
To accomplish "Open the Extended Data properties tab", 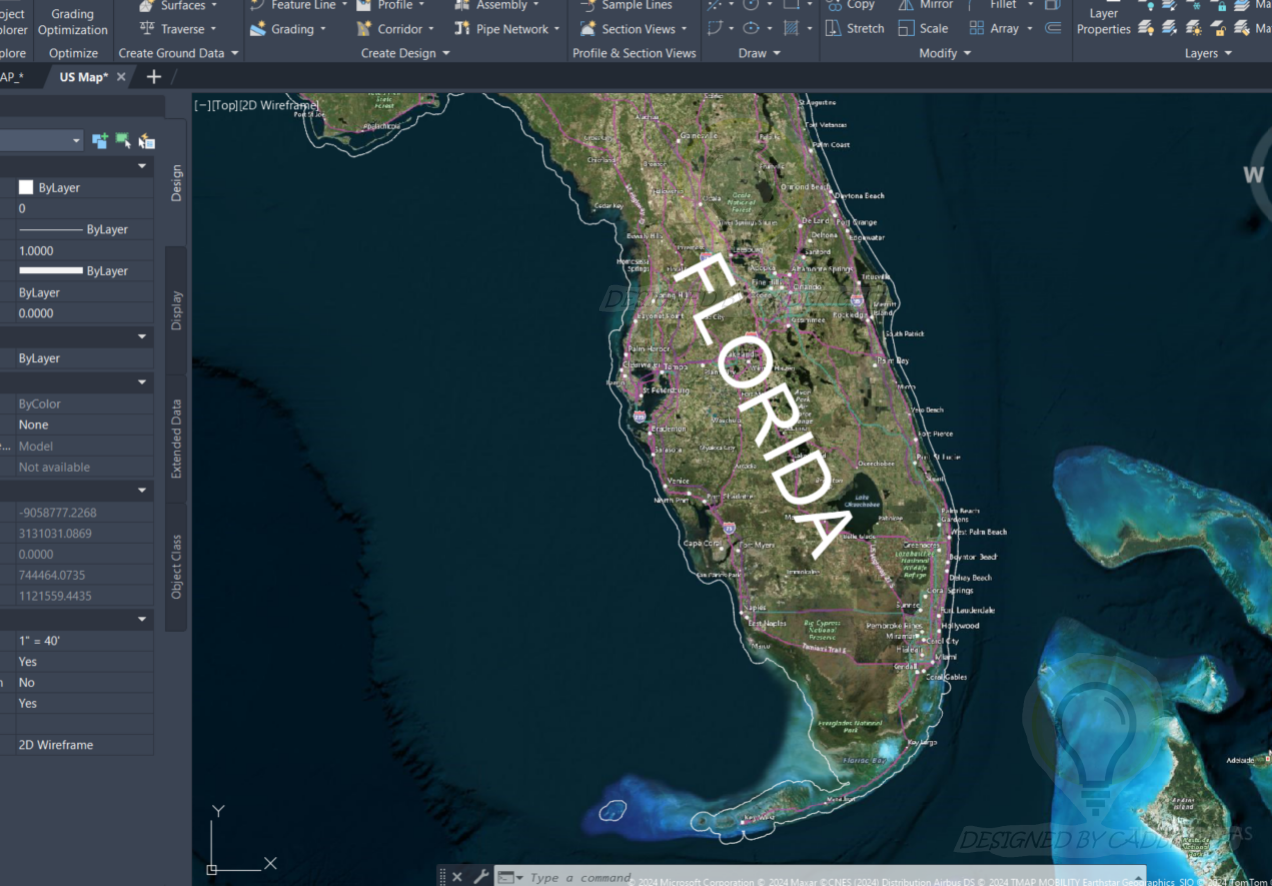I will click(x=176, y=440).
